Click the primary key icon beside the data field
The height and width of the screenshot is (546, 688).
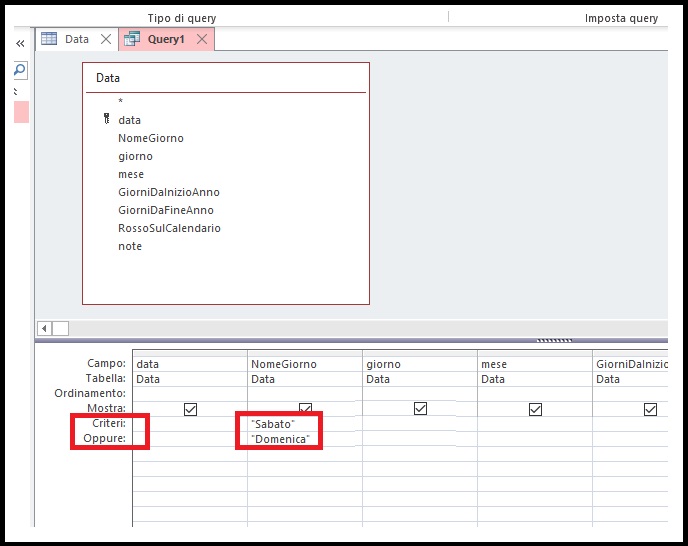[x=106, y=119]
